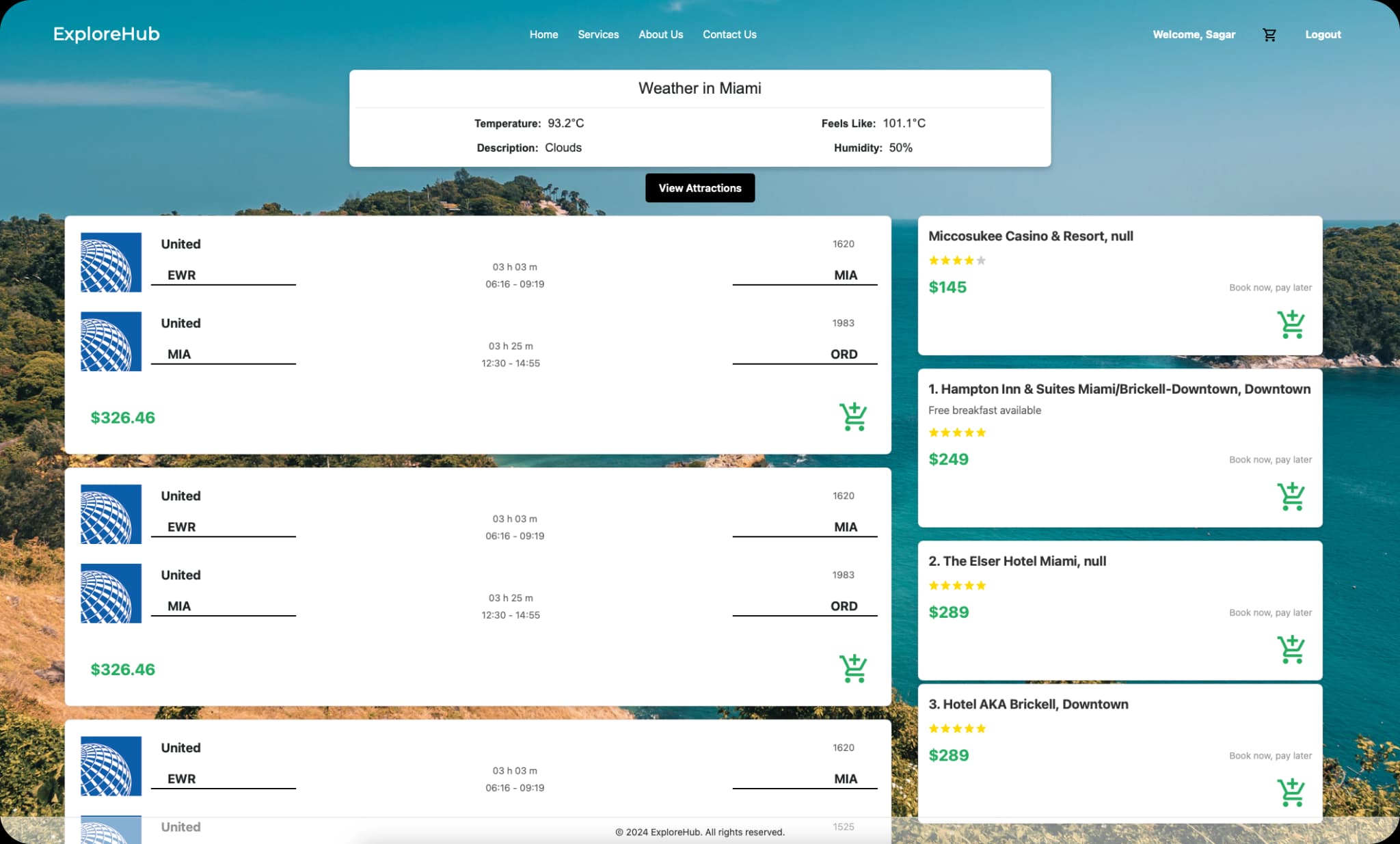This screenshot has width=1400, height=844.
Task: Click Hampton Inn five-star rating
Action: coord(957,433)
